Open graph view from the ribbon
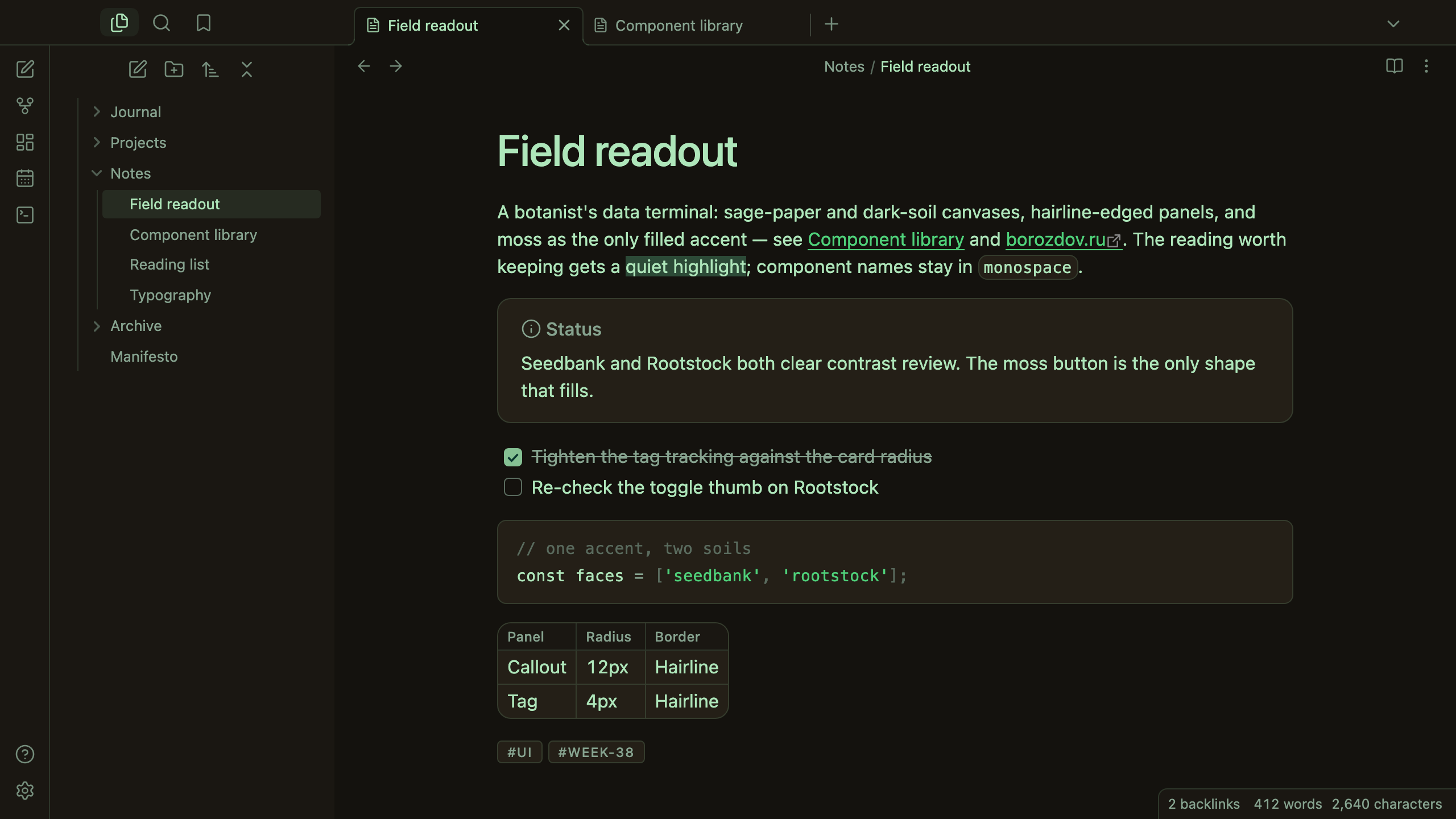Image resolution: width=1456 pixels, height=819 pixels. point(25,106)
